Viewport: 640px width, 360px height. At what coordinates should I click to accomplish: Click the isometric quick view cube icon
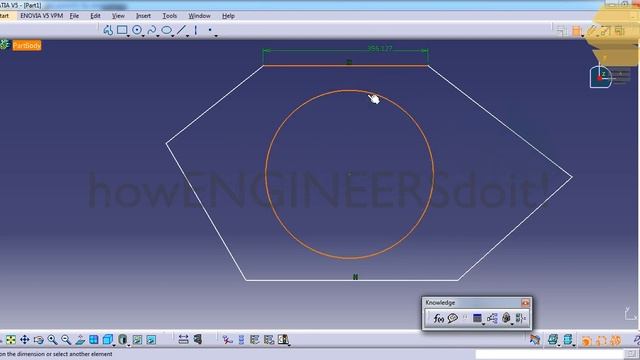coord(108,340)
